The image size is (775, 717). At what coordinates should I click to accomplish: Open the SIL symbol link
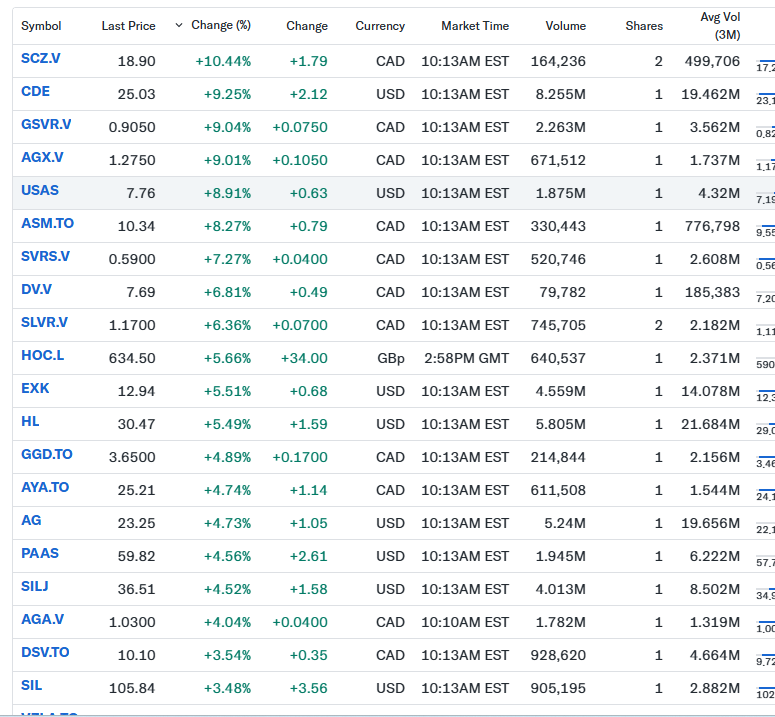point(31,685)
